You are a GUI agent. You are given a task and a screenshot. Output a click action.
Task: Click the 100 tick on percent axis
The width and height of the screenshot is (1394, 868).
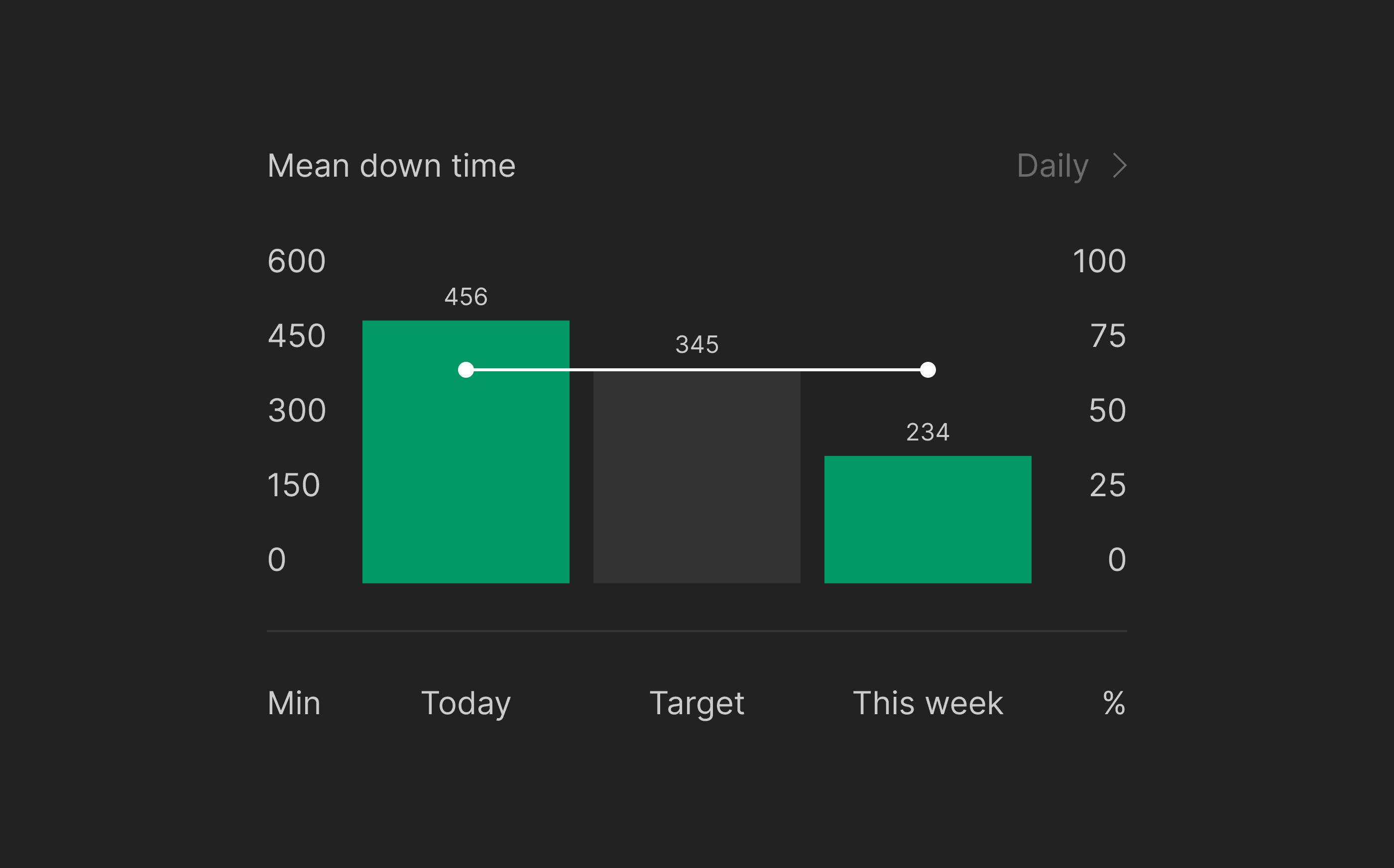[x=1099, y=261]
